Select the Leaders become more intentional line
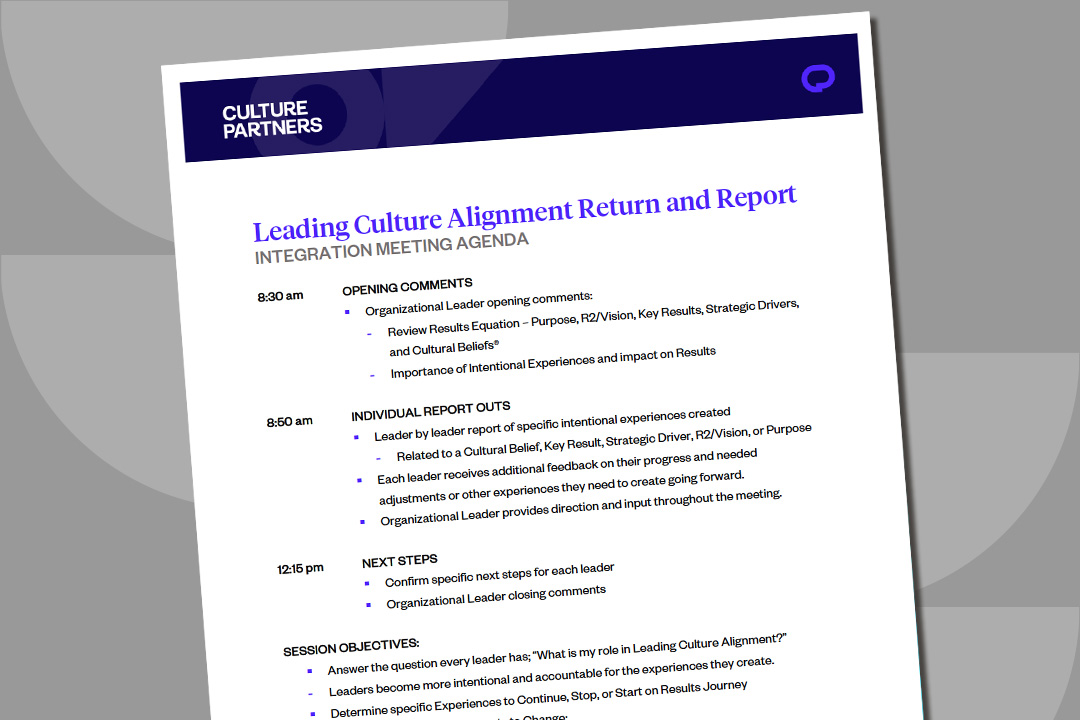The height and width of the screenshot is (720, 1080). coord(551,677)
